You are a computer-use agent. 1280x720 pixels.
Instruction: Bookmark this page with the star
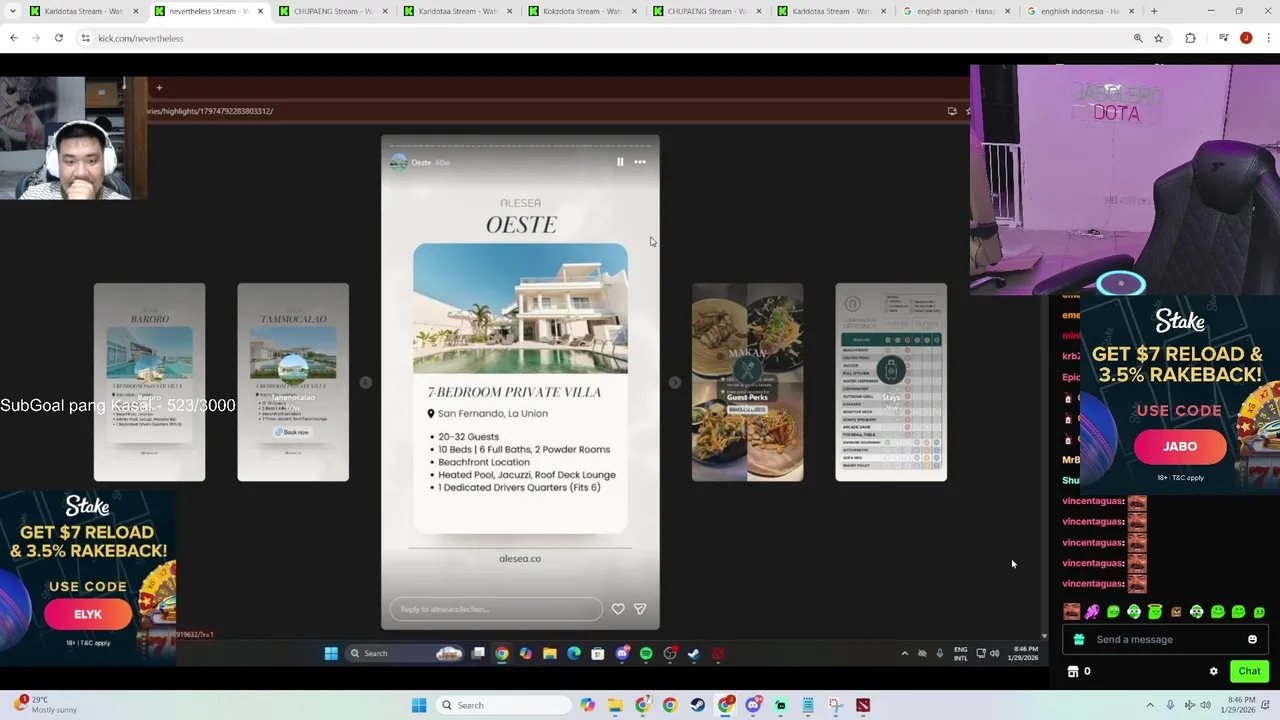[x=1158, y=38]
